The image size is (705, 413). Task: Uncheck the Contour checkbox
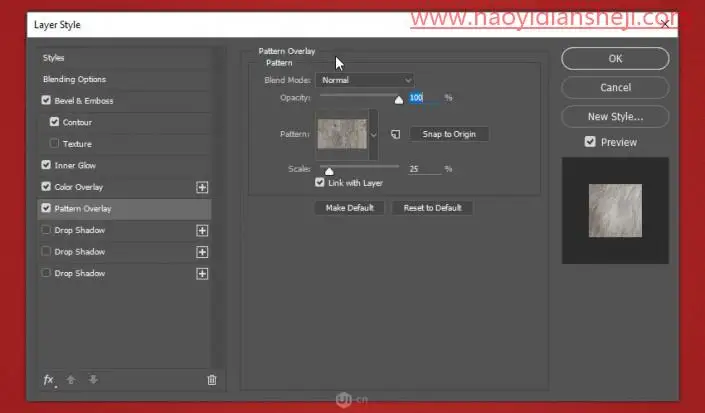pos(54,122)
